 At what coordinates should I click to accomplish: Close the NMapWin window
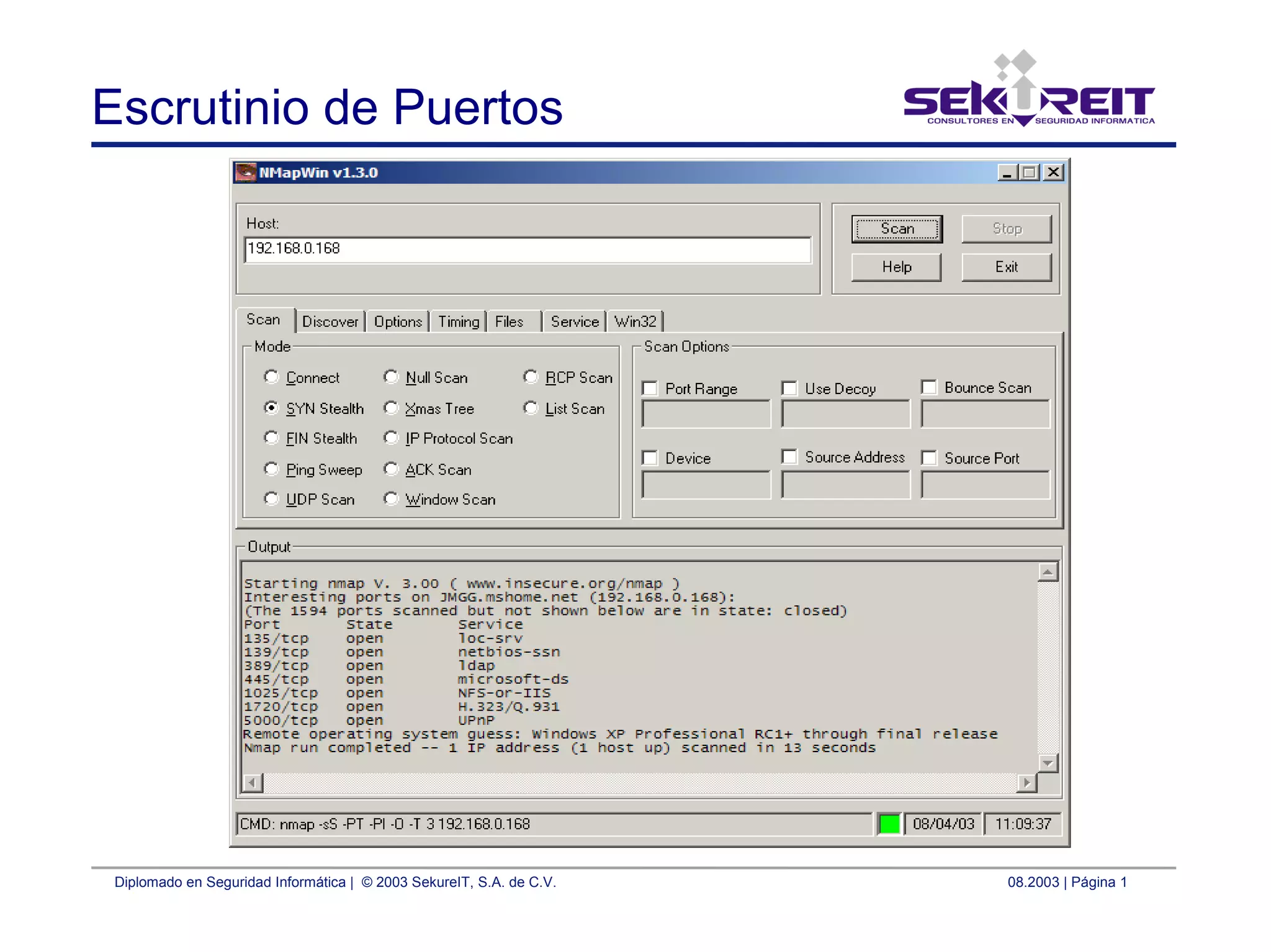[1054, 173]
